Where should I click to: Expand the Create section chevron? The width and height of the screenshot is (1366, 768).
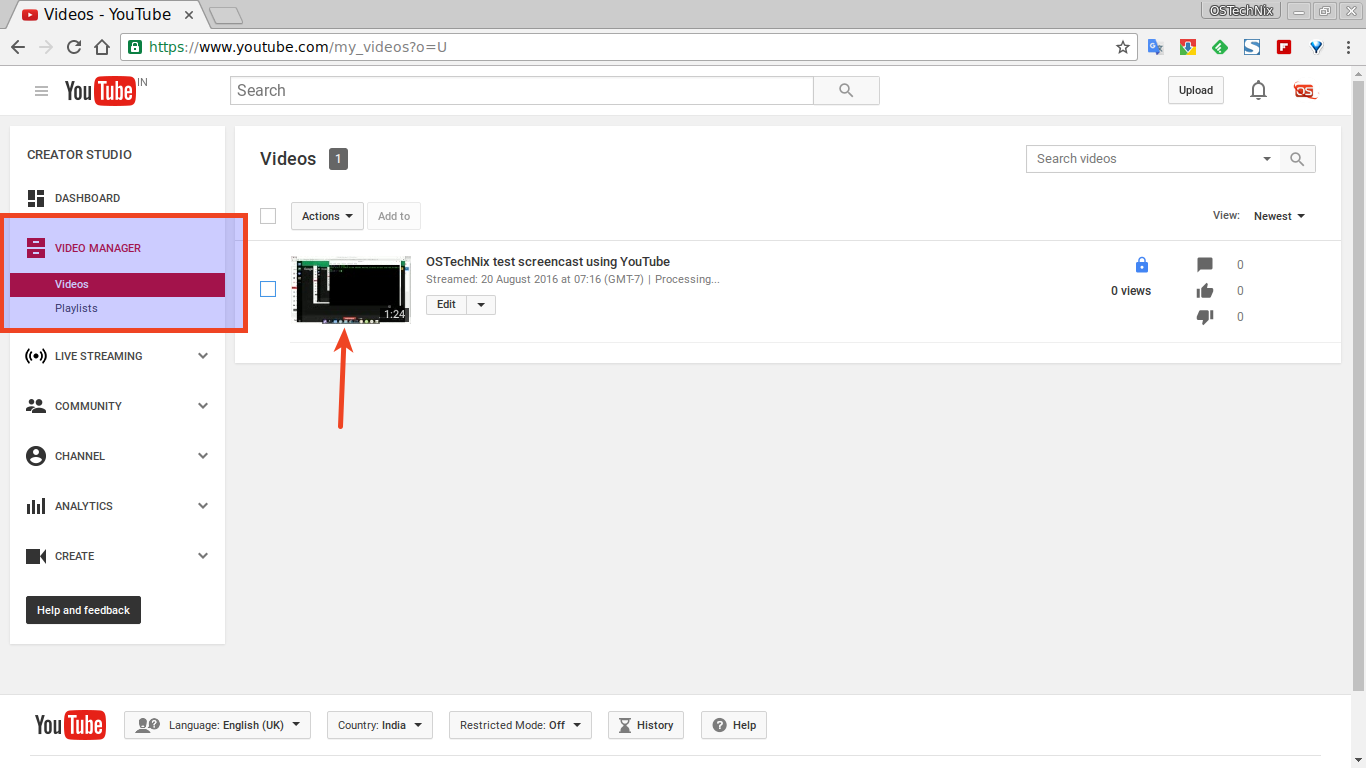coord(203,556)
